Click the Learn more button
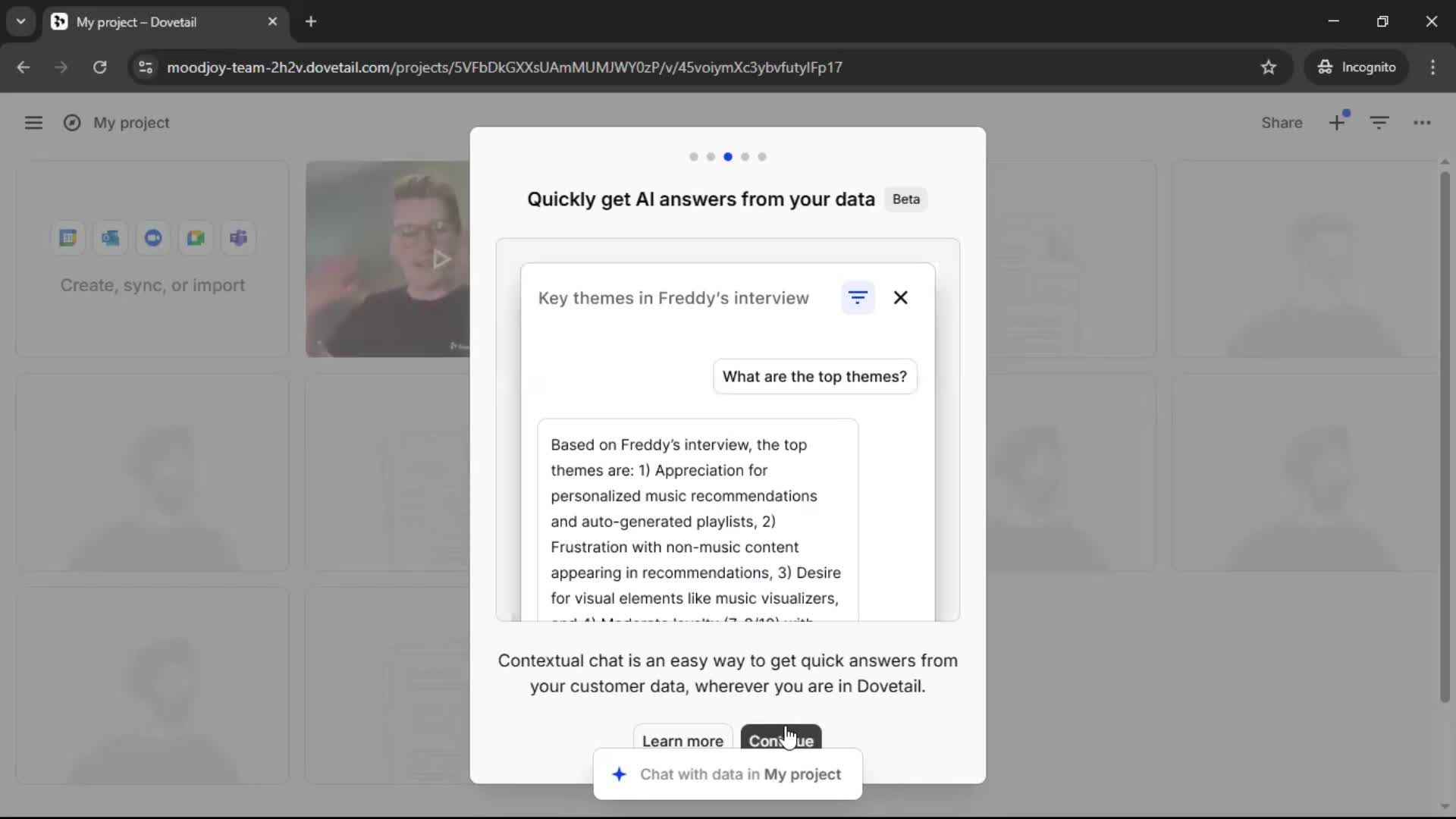Viewport: 1456px width, 819px height. (x=682, y=739)
